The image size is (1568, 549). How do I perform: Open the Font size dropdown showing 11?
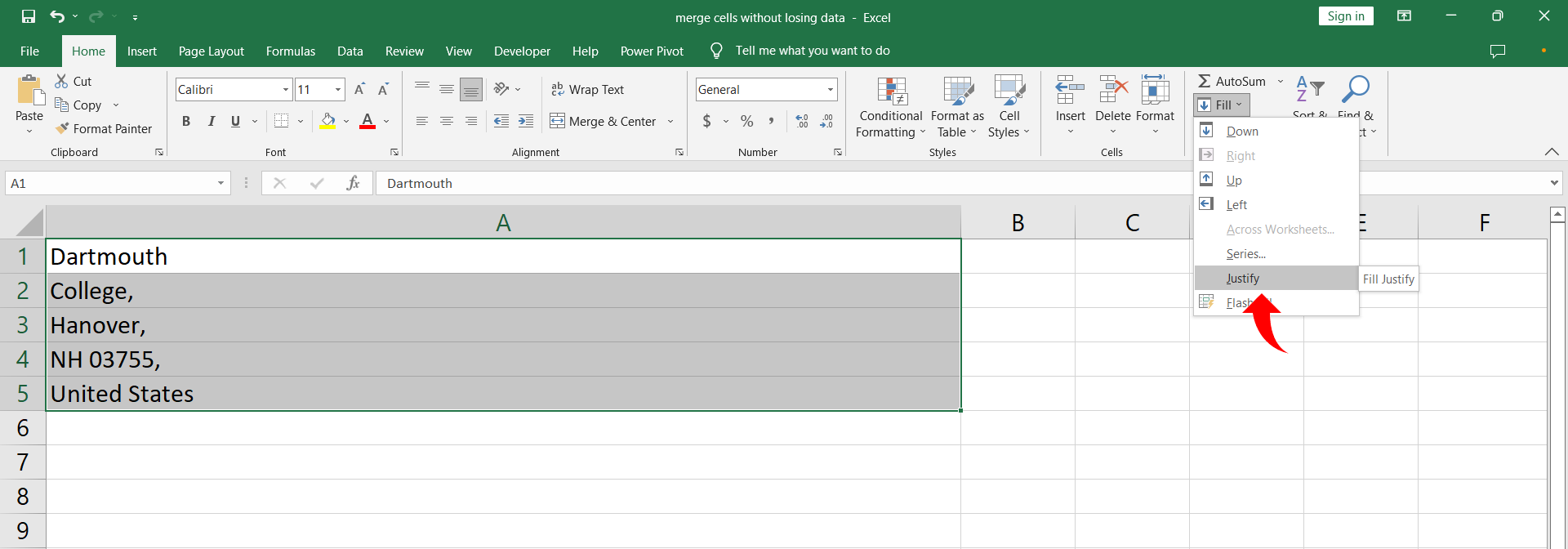pos(338,89)
